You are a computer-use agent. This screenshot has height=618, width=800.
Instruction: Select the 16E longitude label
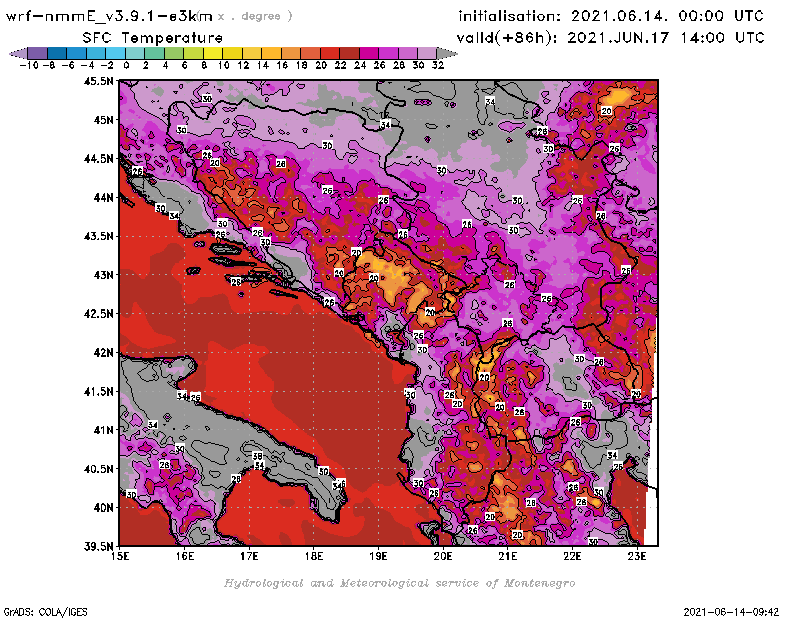pos(185,556)
